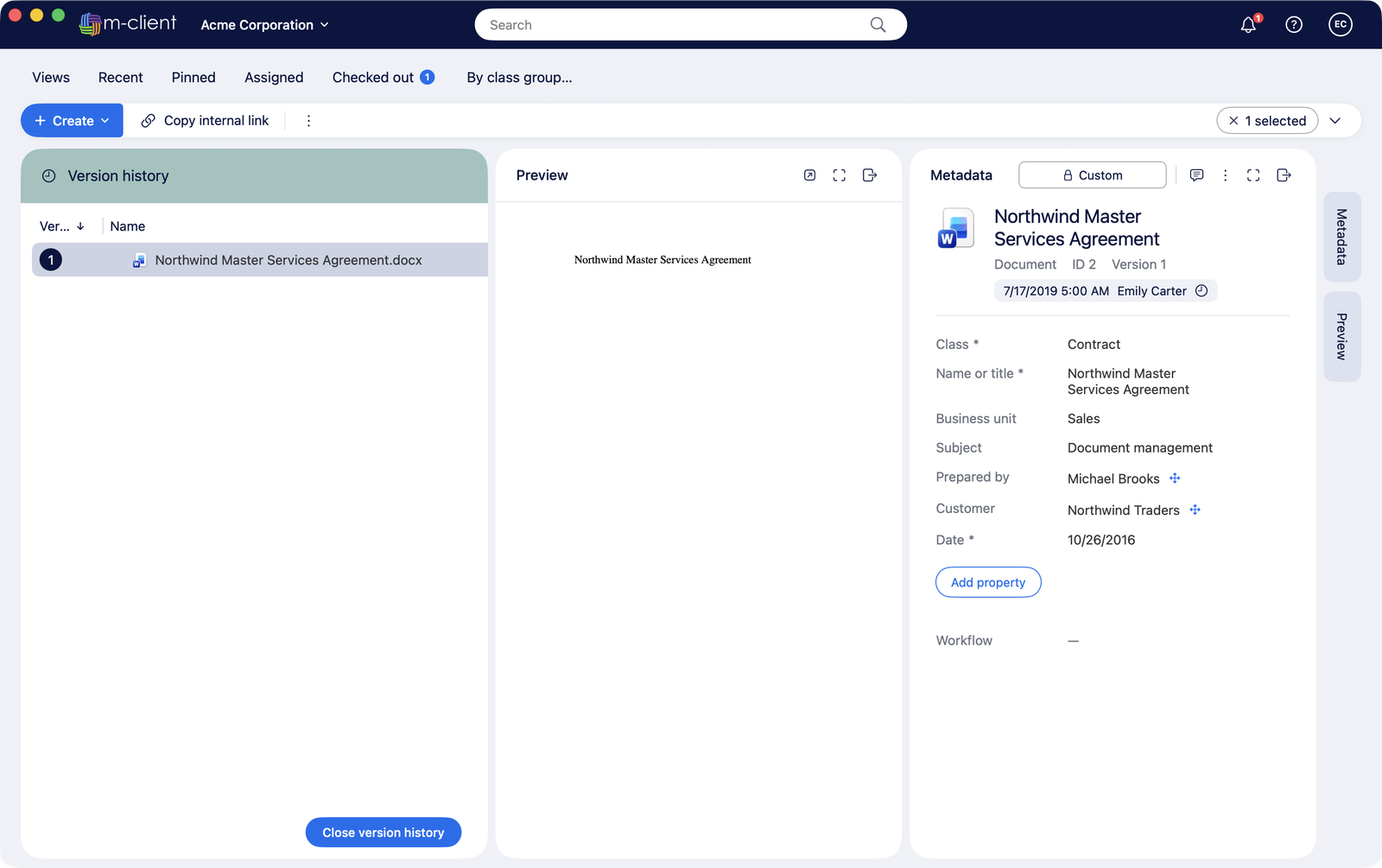Screen dimensions: 1382x868
Task: Click the Custom permissions button
Action: pos(1093,175)
